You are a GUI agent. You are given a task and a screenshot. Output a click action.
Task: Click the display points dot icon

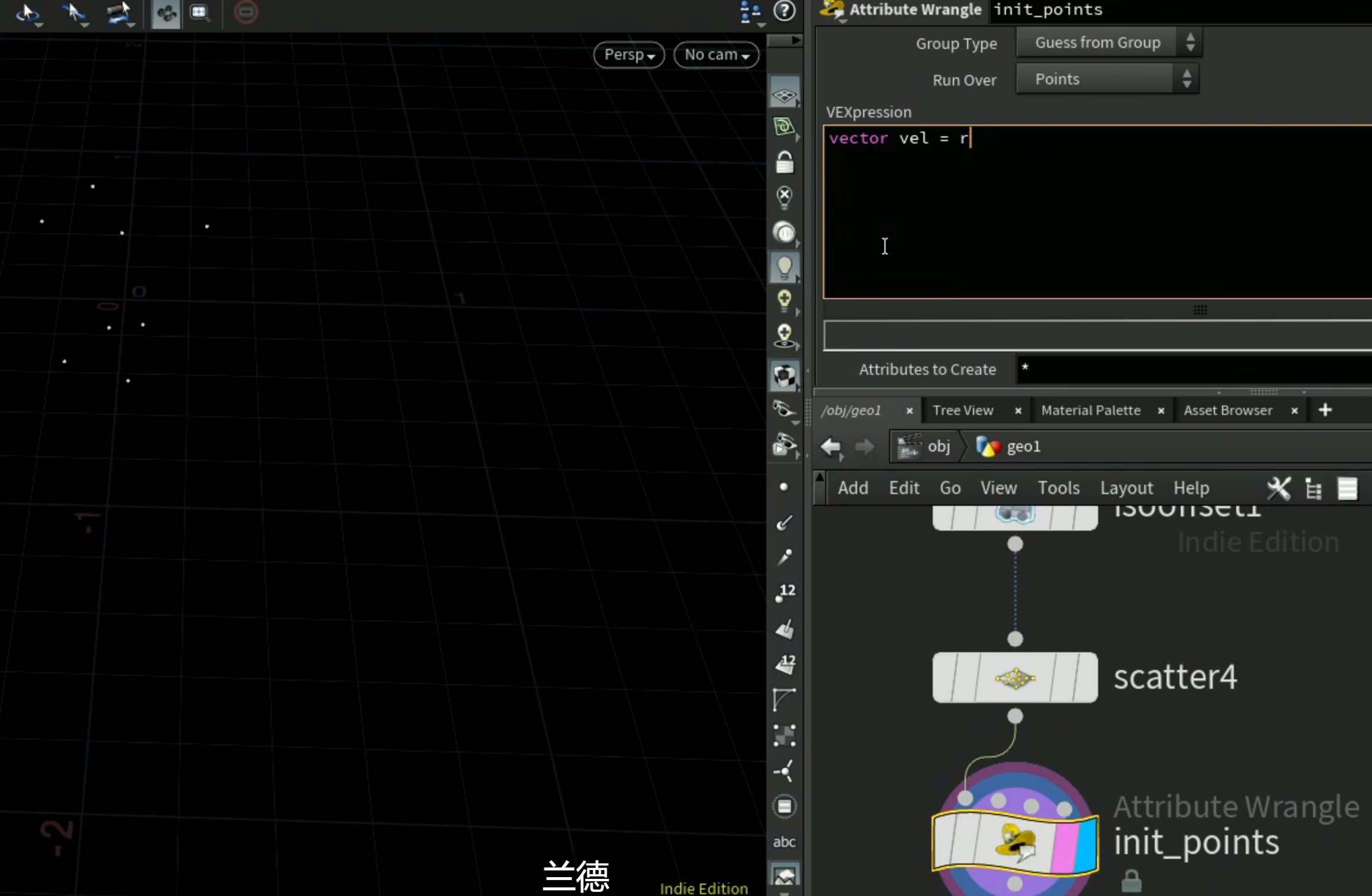[x=783, y=486]
